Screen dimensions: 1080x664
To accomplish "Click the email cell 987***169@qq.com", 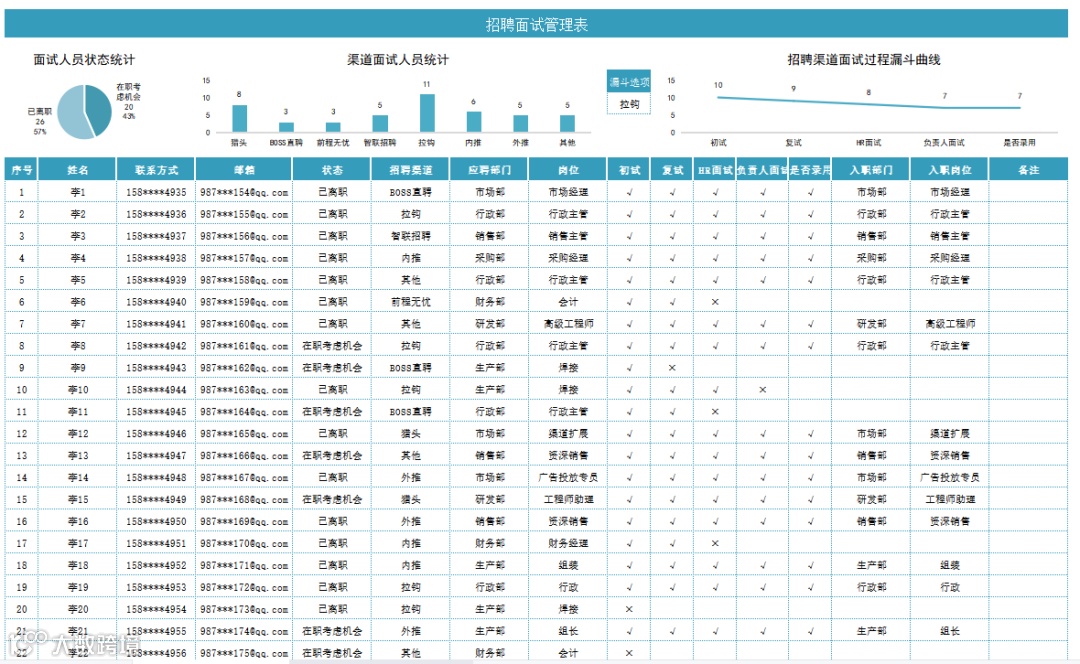I will point(245,521).
